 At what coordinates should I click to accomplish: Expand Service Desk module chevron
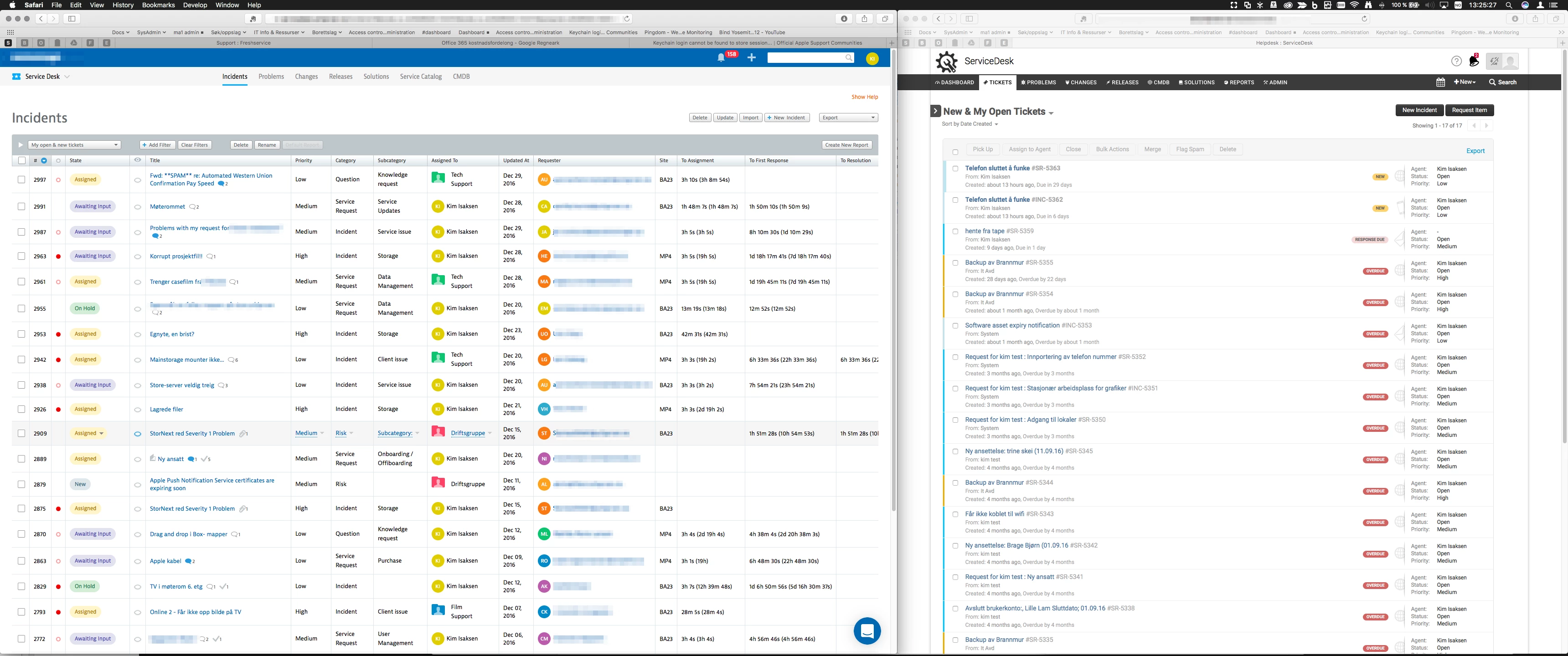(67, 77)
